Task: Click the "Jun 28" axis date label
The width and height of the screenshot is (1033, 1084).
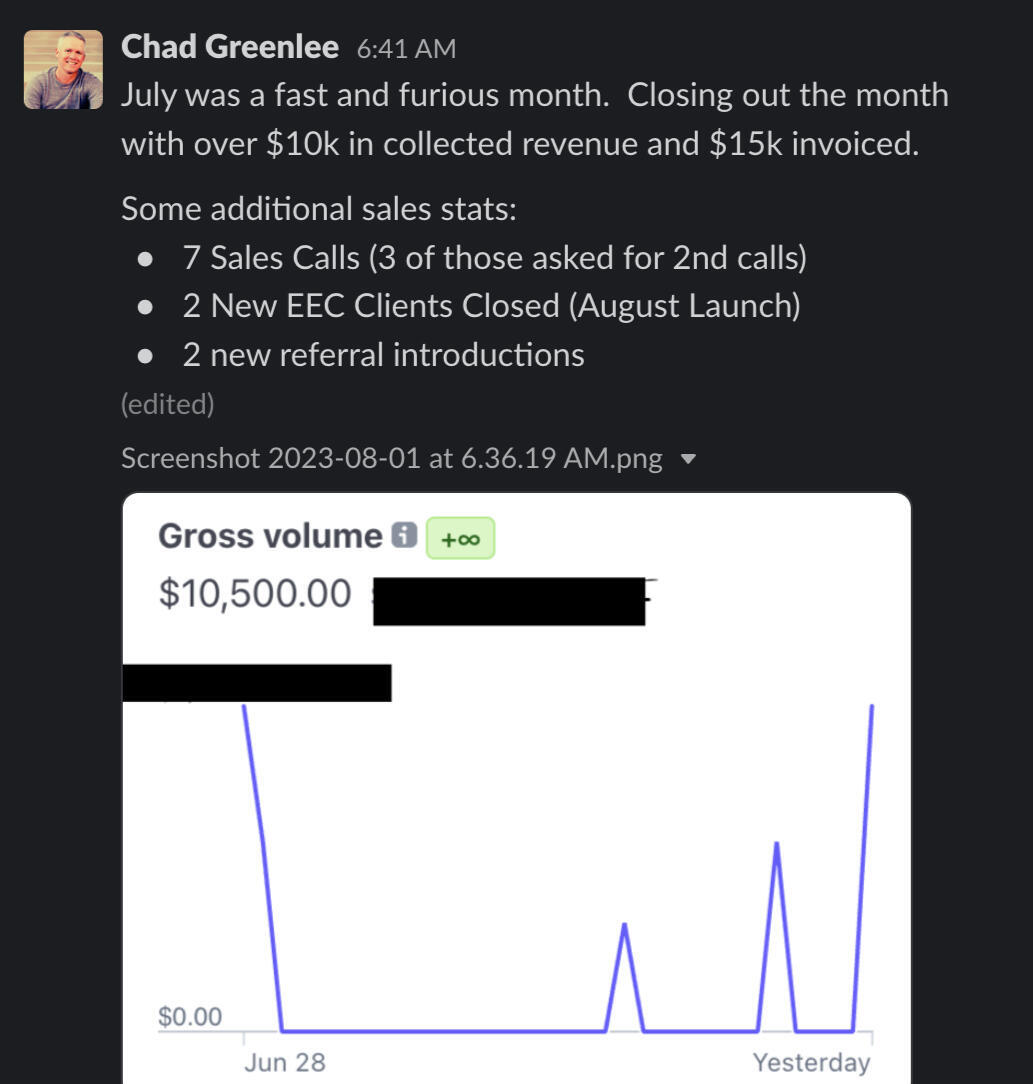Action: [285, 1062]
